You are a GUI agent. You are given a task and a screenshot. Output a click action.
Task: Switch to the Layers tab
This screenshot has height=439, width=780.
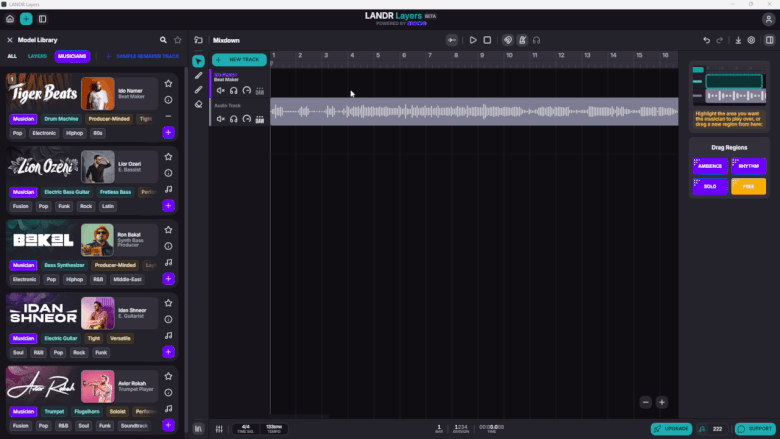(x=37, y=57)
